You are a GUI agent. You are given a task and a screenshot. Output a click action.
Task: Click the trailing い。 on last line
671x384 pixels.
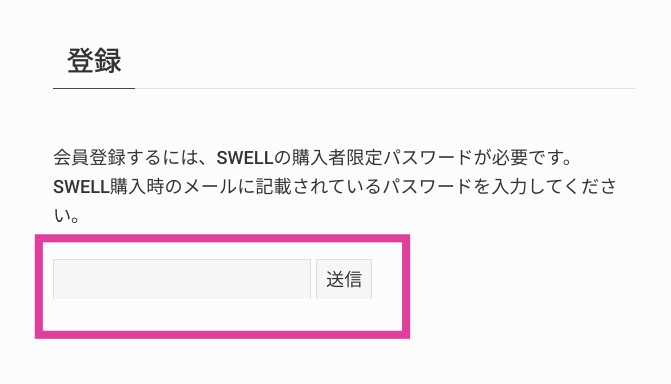coord(67,215)
